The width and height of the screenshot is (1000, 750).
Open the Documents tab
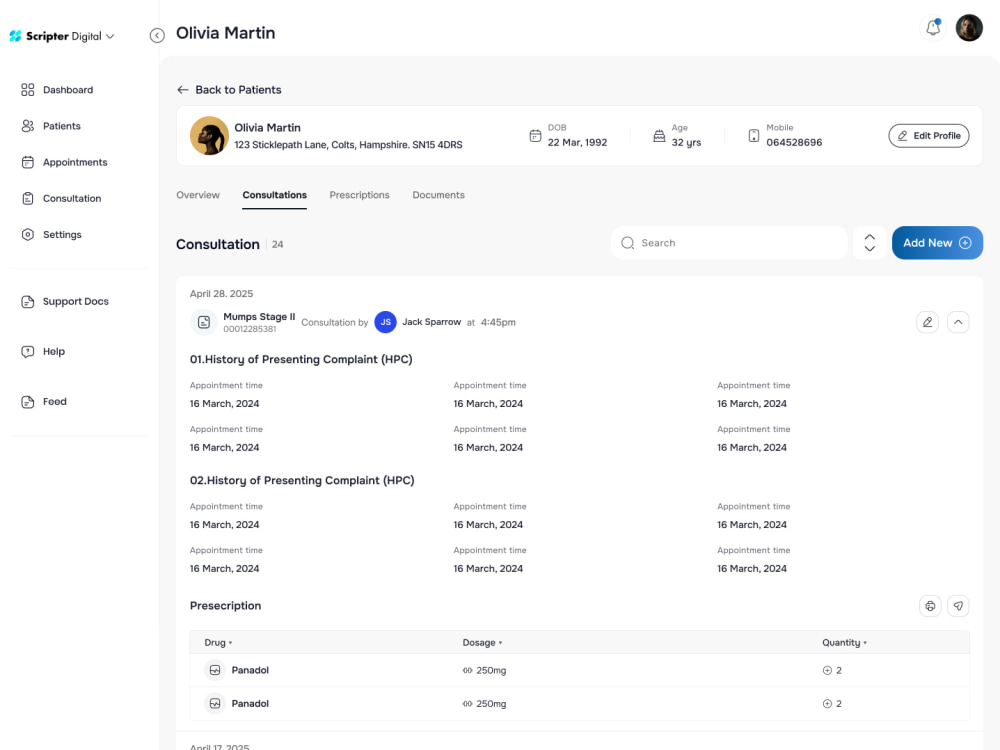(438, 195)
